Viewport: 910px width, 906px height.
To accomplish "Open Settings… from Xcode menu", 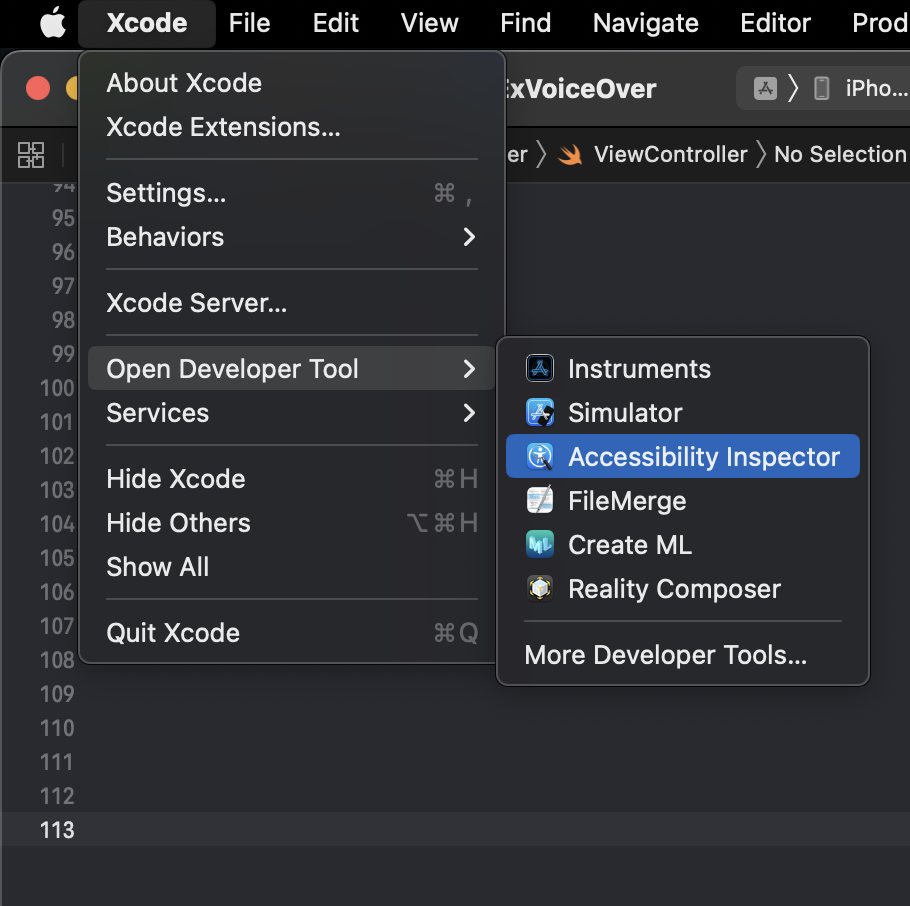I will [x=292, y=193].
